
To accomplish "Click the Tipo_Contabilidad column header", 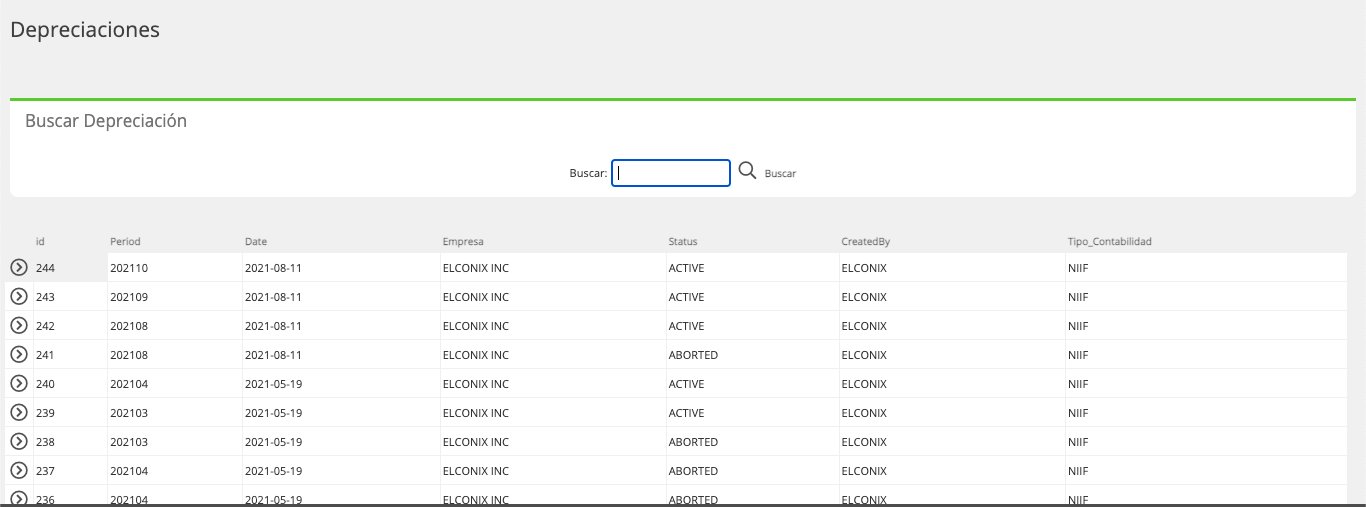I will (1110, 242).
